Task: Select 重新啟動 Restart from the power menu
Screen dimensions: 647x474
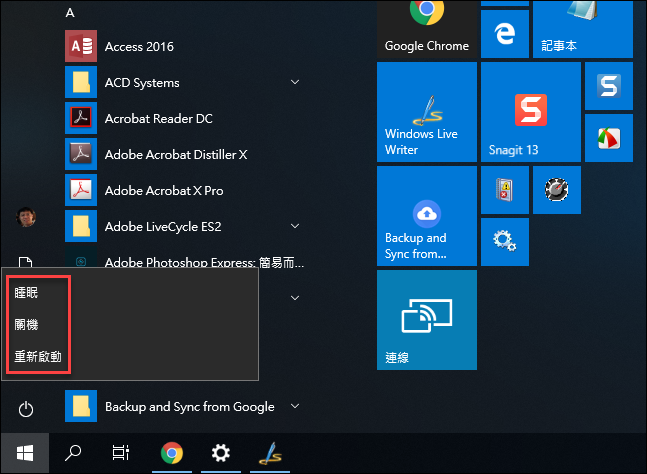Action: coord(38,356)
